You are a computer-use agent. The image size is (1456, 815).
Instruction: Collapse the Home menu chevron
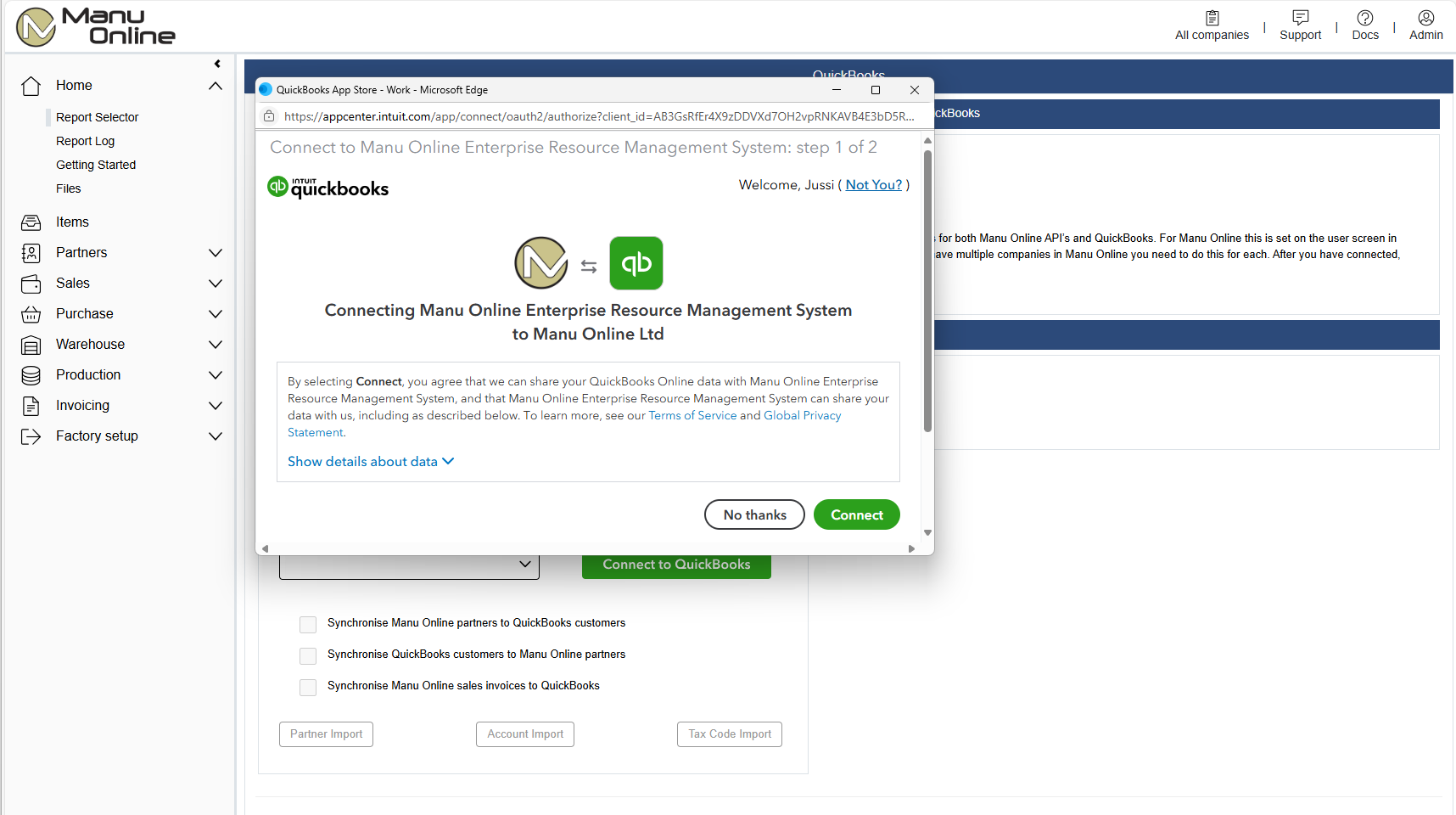pyautogui.click(x=216, y=86)
